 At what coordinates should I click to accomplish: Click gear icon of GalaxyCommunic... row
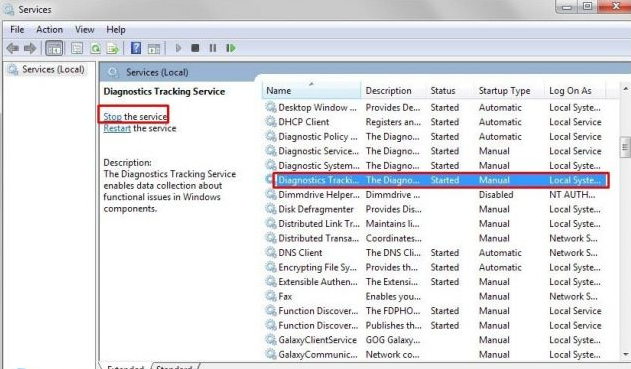271,354
